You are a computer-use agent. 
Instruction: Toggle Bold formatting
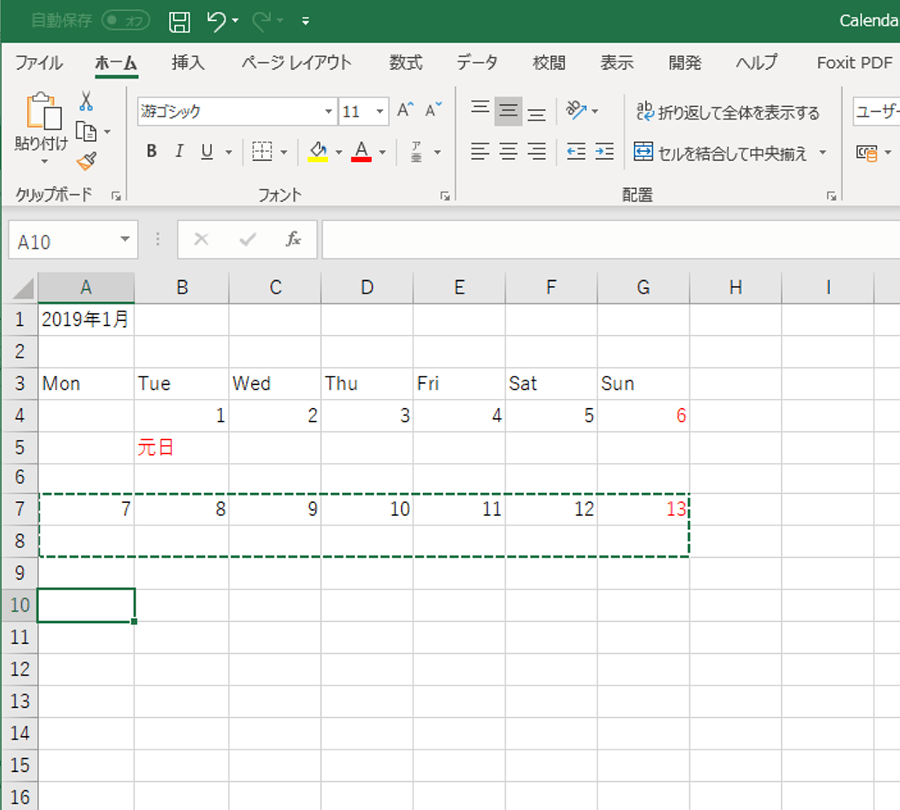click(152, 152)
